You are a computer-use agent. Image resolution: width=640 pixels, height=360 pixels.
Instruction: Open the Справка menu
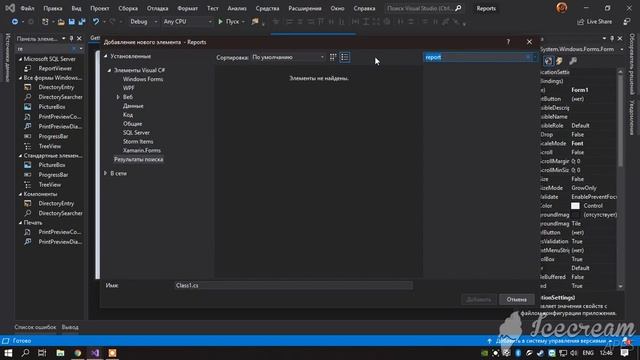(364, 8)
